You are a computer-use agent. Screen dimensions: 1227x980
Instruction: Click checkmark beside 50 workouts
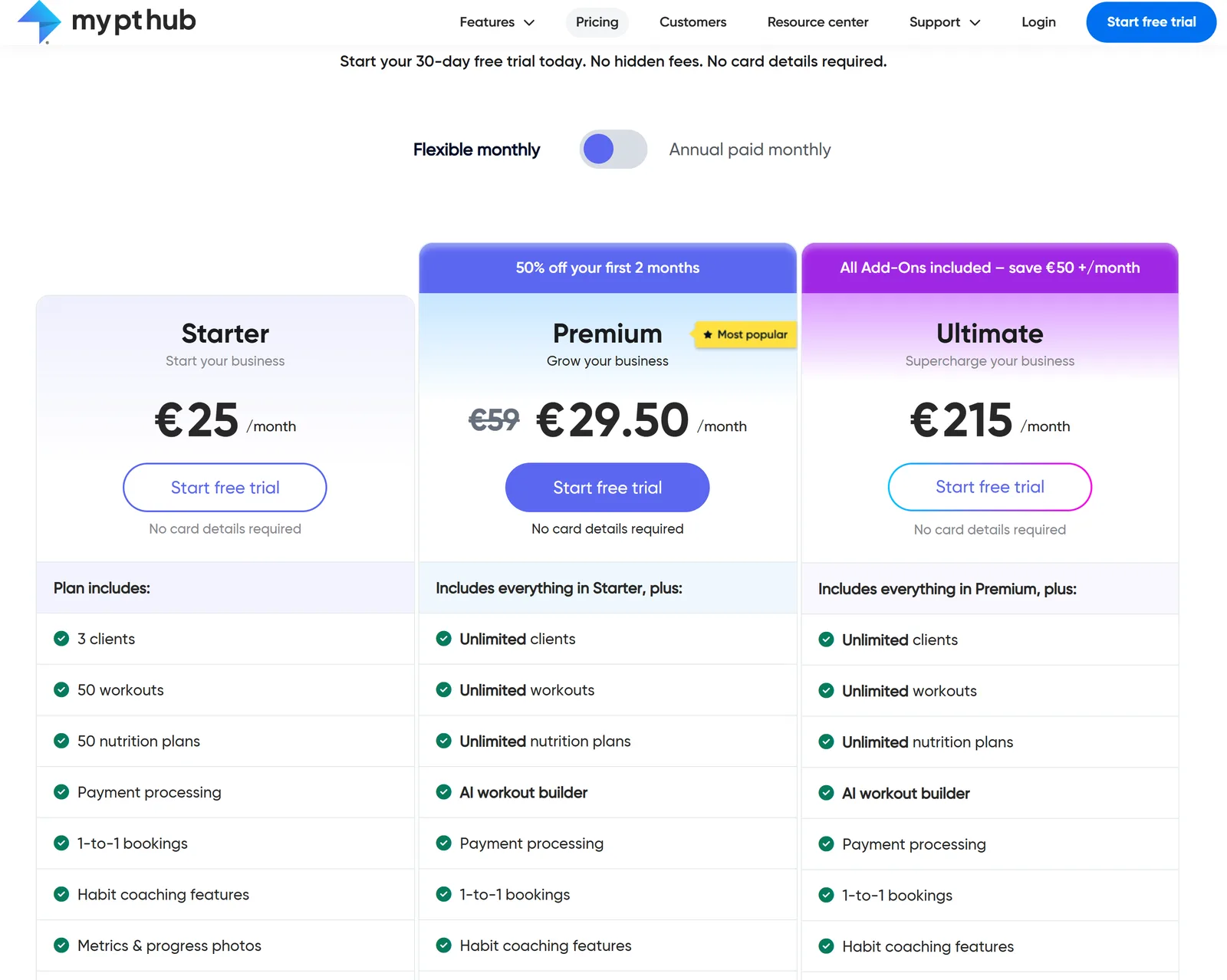coord(61,689)
